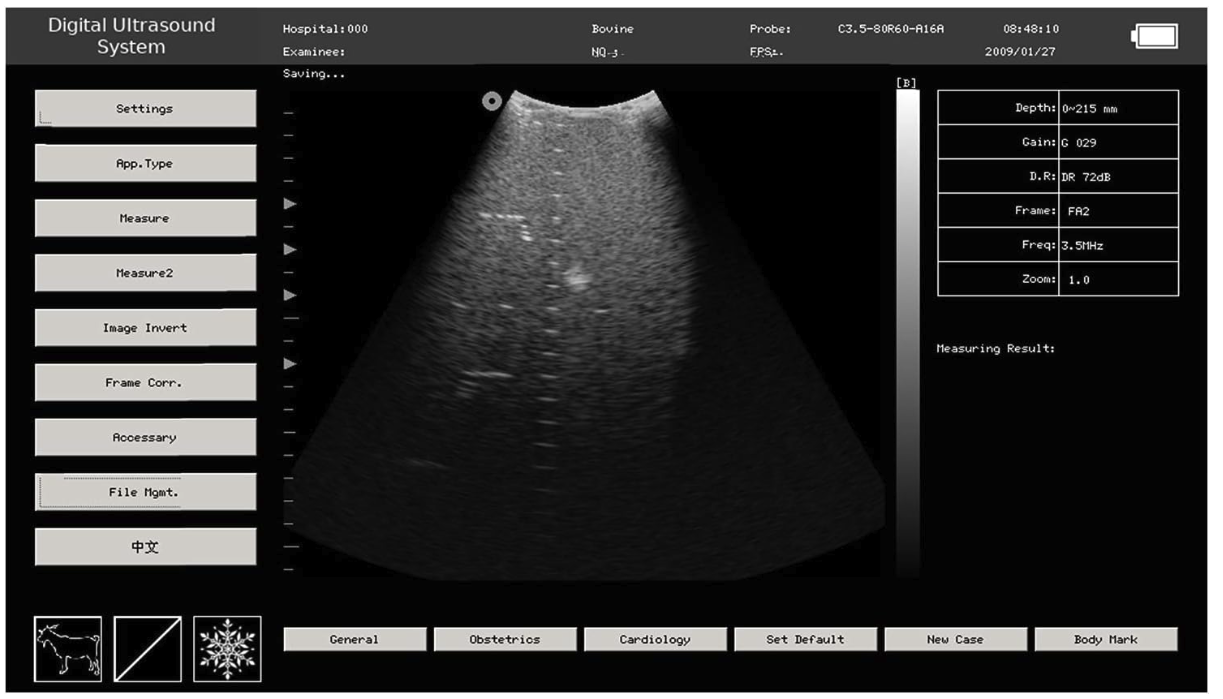Switch to Obstetrics mode tab

[x=505, y=640]
